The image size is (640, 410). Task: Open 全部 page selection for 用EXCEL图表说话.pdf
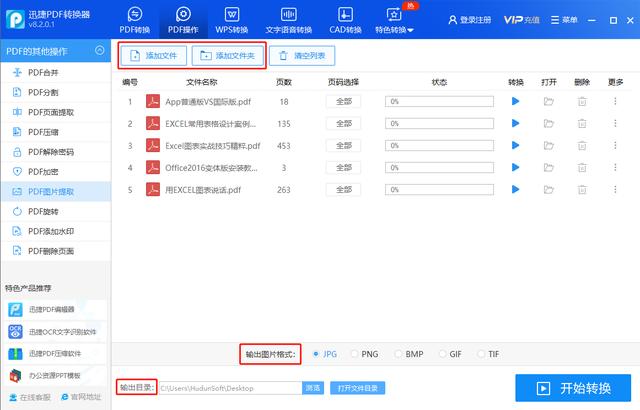pyautogui.click(x=343, y=190)
